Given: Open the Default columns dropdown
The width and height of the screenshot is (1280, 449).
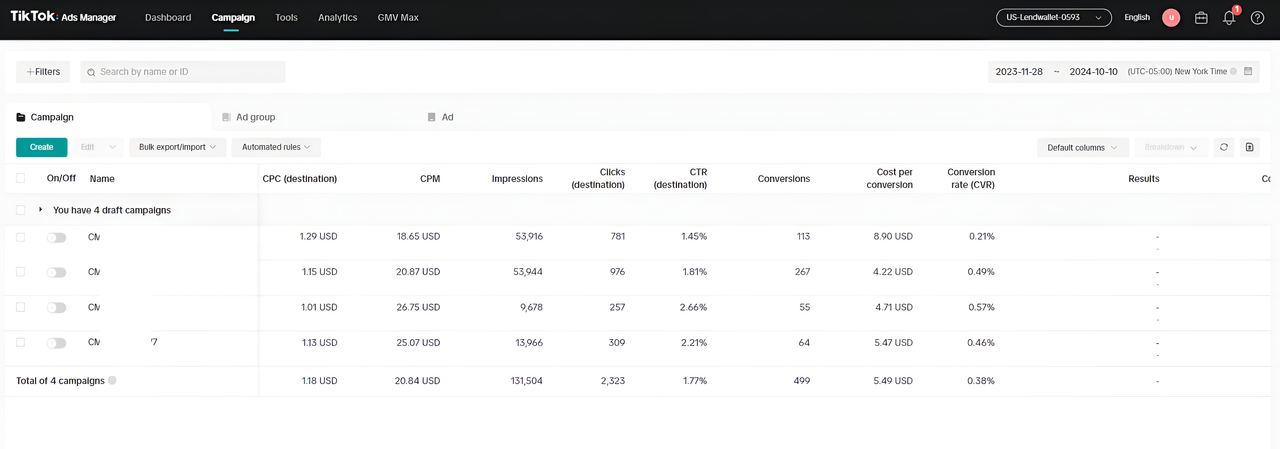Looking at the screenshot, I should [x=1083, y=147].
